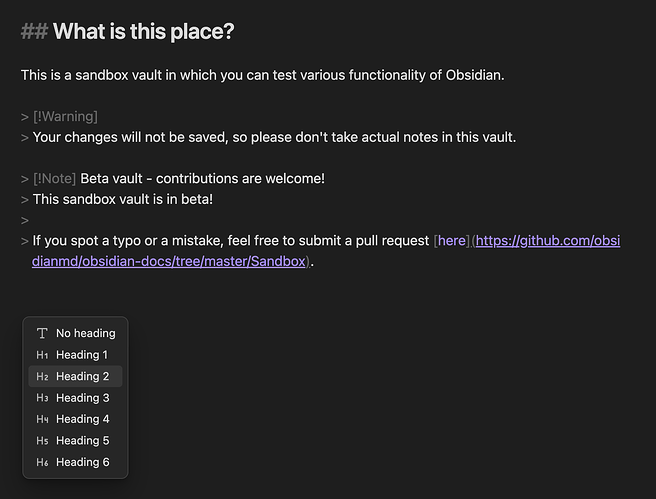Pick Heading 4 in the popup
The image size is (656, 499).
pyautogui.click(x=75, y=419)
